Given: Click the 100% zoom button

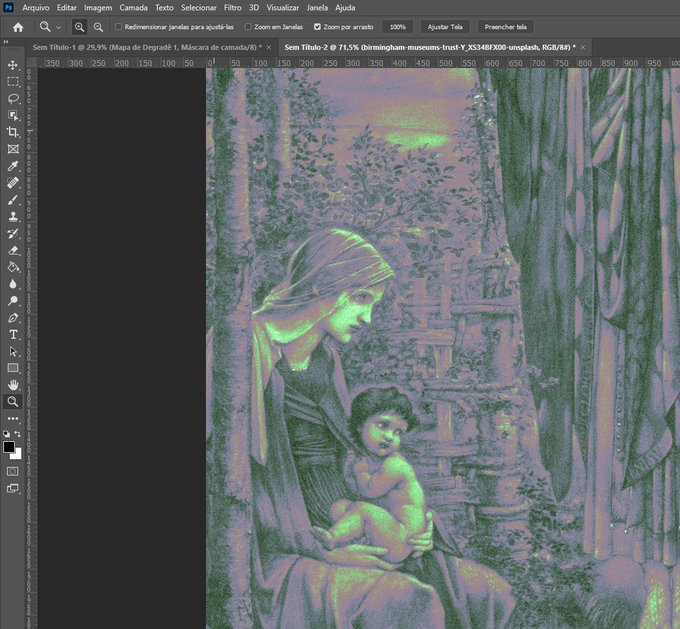Looking at the screenshot, I should pos(398,27).
